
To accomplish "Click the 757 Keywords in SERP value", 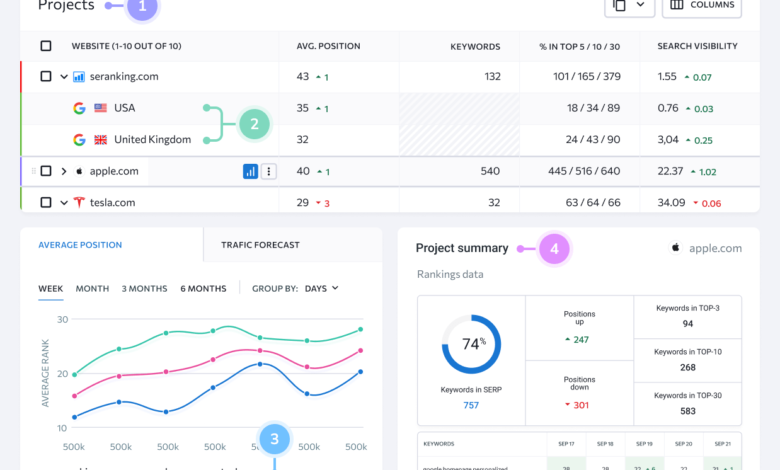I will (471, 405).
